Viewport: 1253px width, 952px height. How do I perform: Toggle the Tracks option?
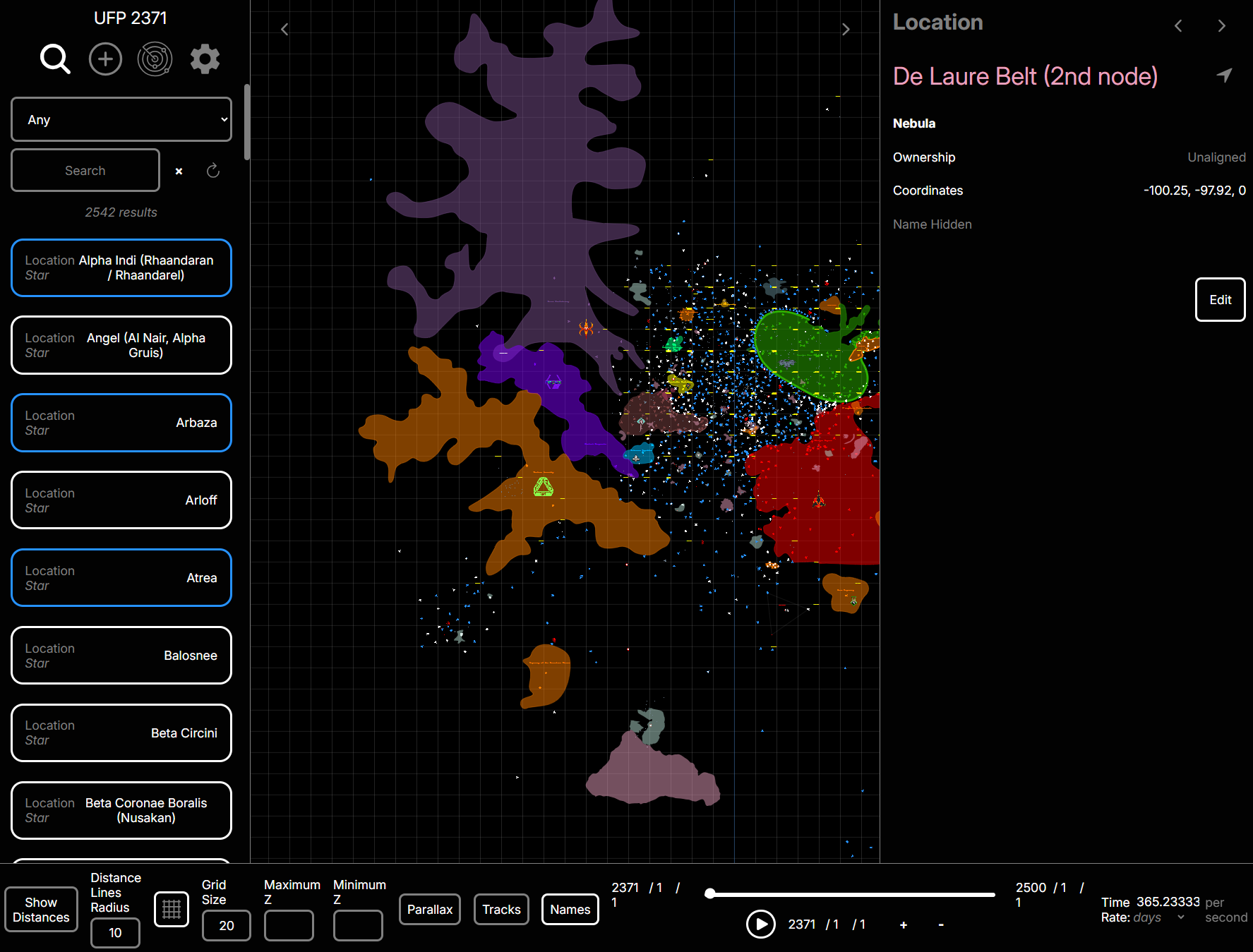(501, 910)
